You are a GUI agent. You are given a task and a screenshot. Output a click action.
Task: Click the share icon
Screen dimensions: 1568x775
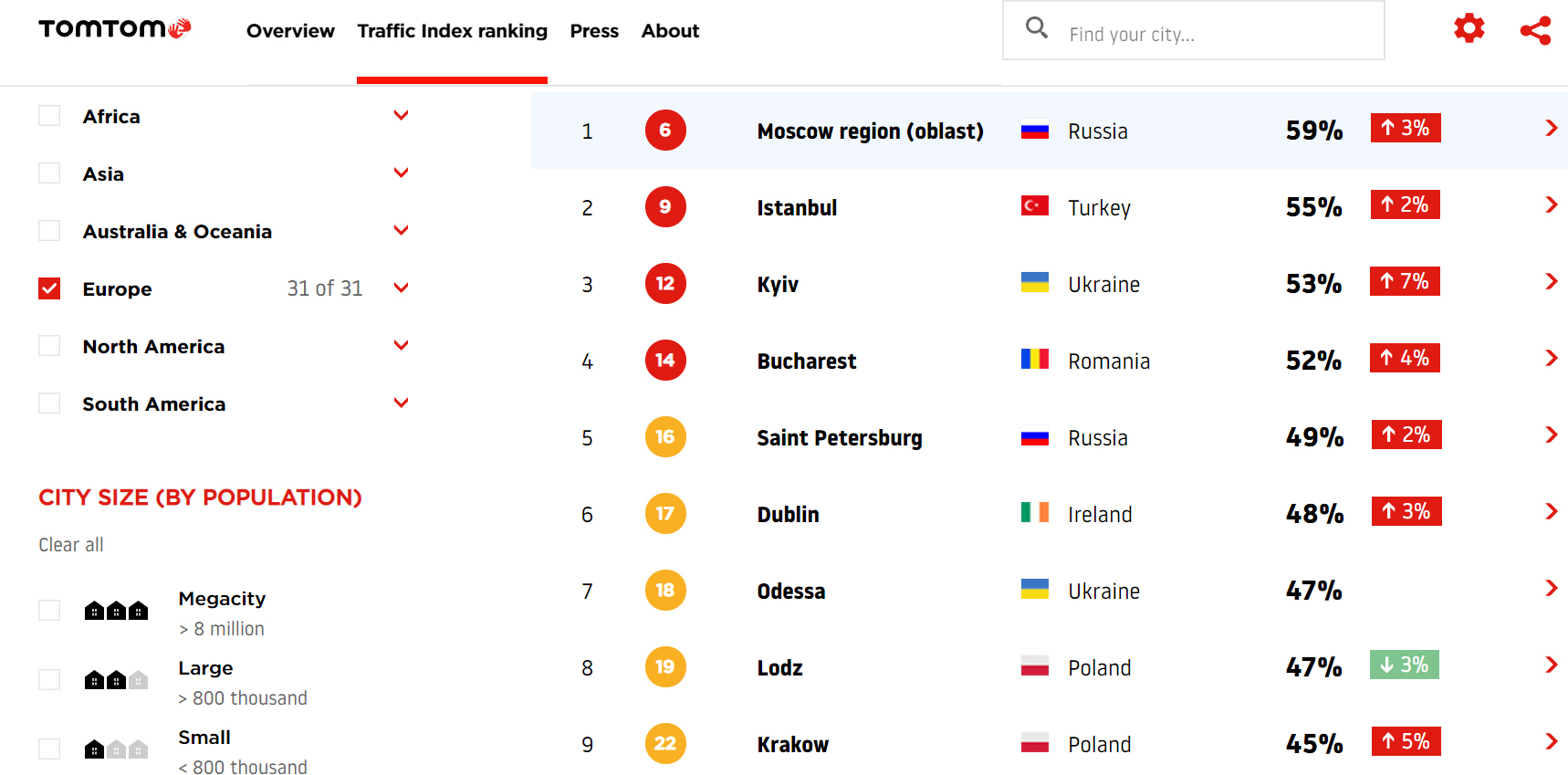pos(1535,30)
